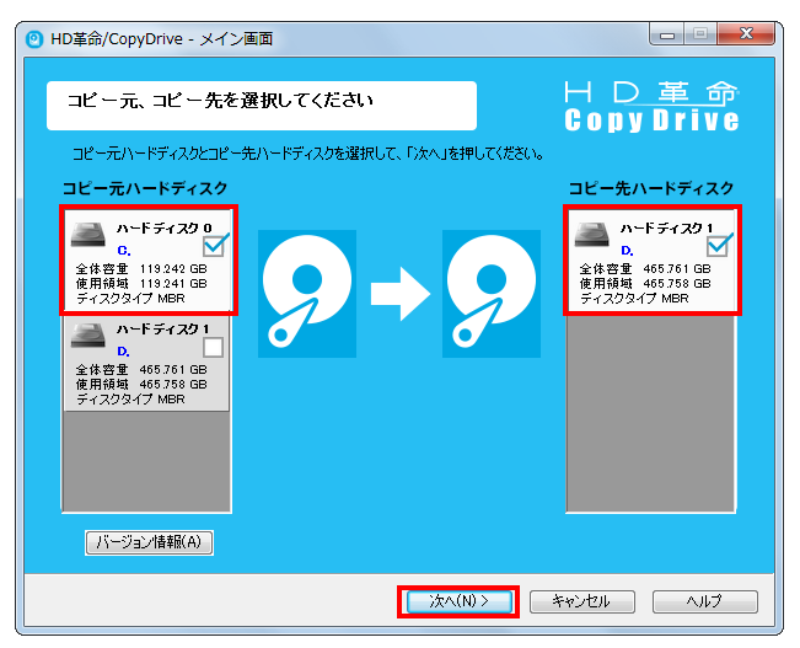Select the destination Hard Disk 1 entry
The width and height of the screenshot is (800, 648).
pyautogui.click(x=652, y=260)
